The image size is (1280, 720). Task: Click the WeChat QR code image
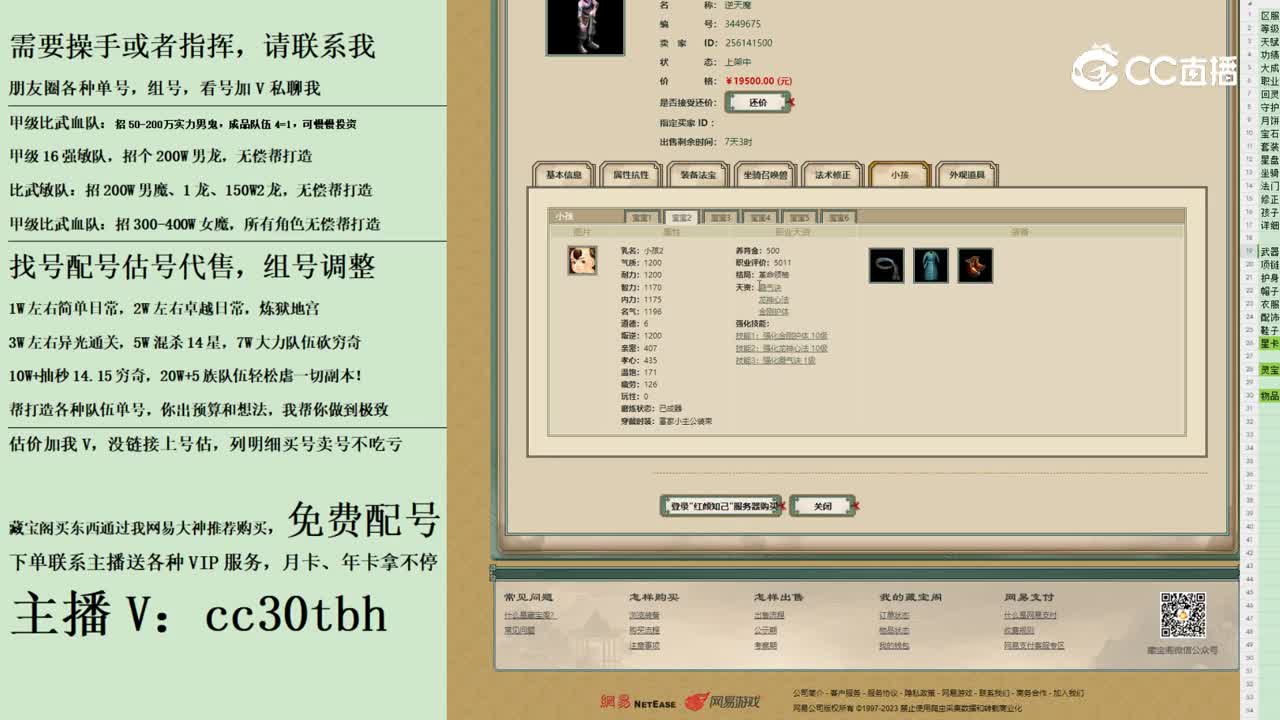click(1182, 616)
